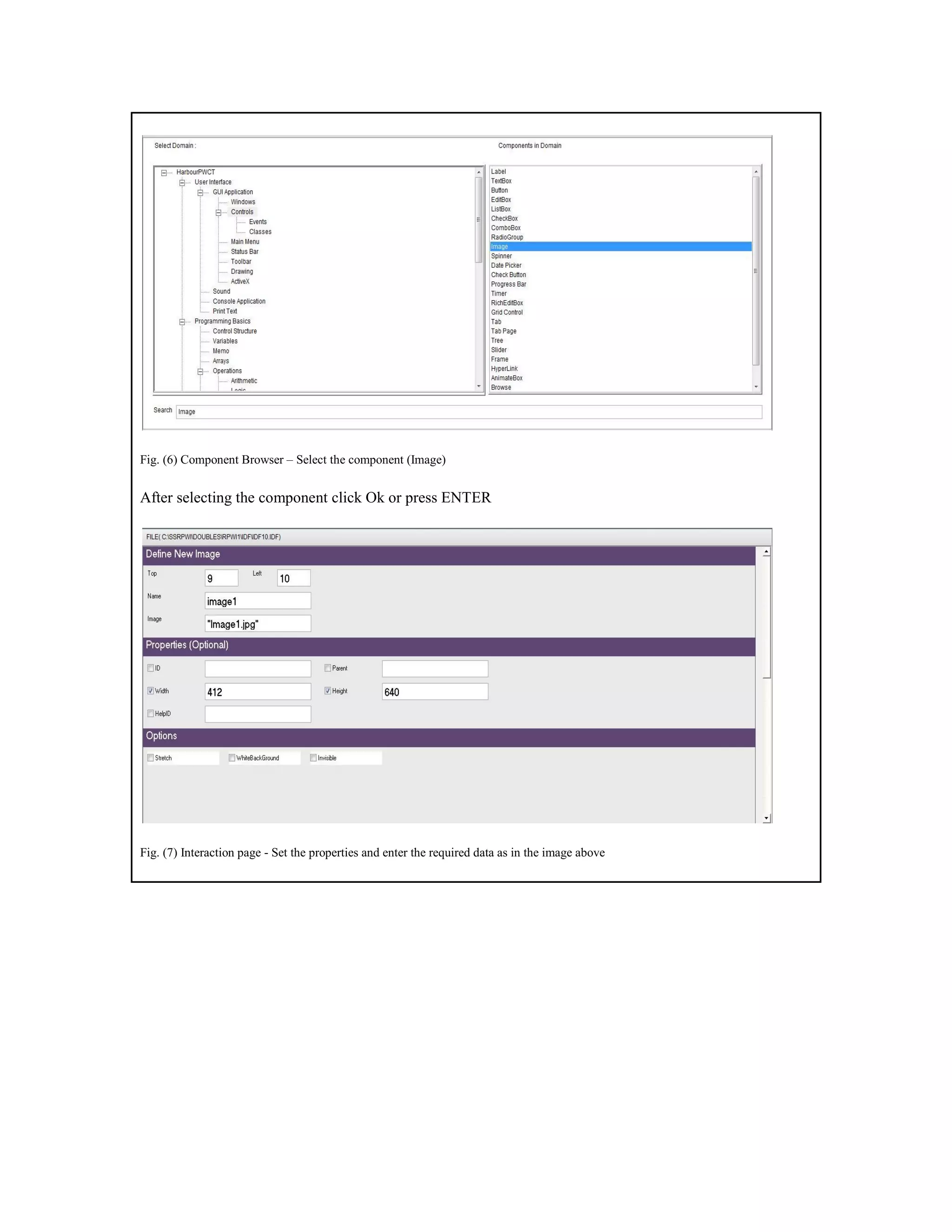Click the Search field containing Image

(469, 412)
